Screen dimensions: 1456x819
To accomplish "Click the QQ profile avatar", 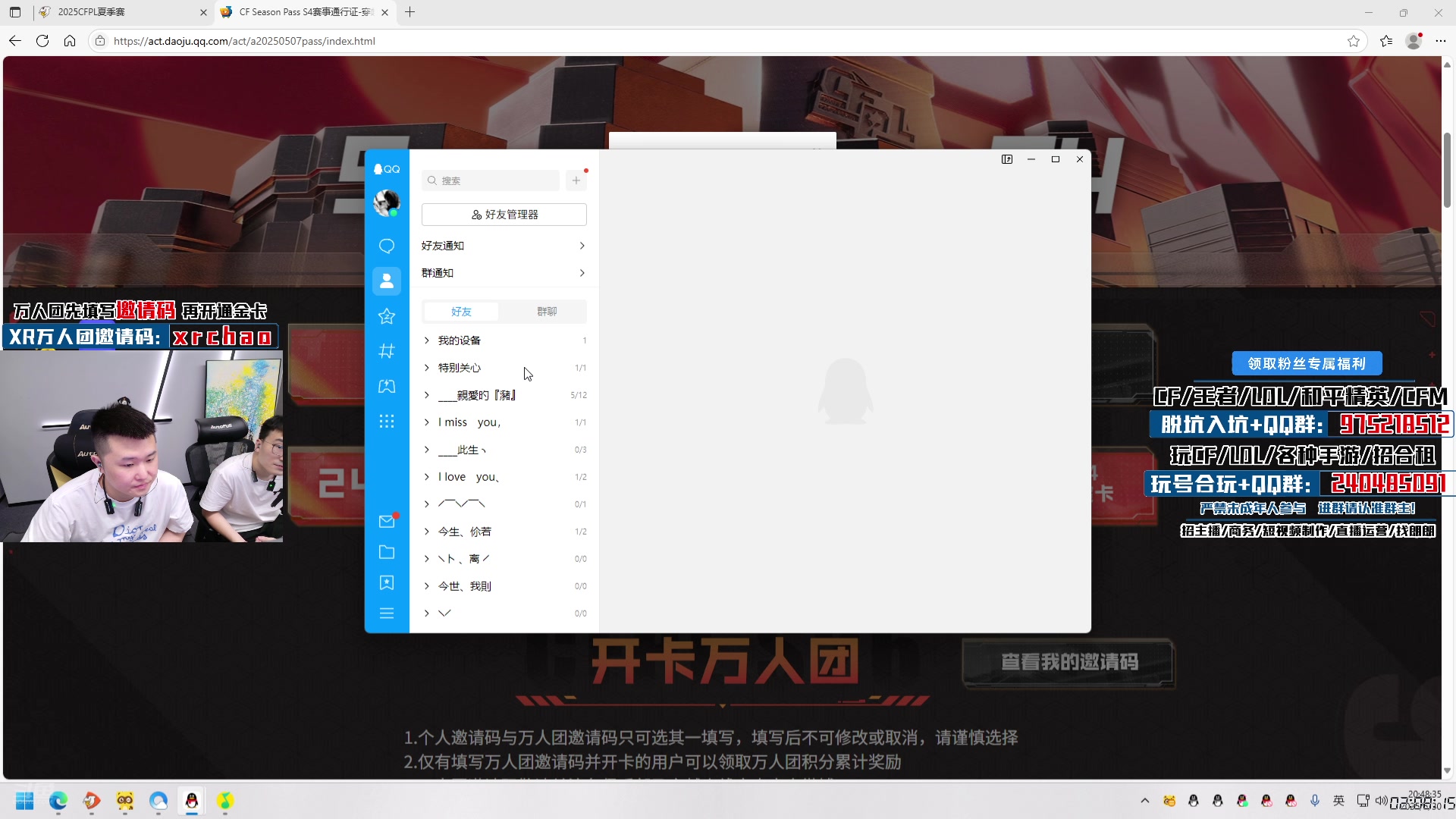I will click(387, 202).
